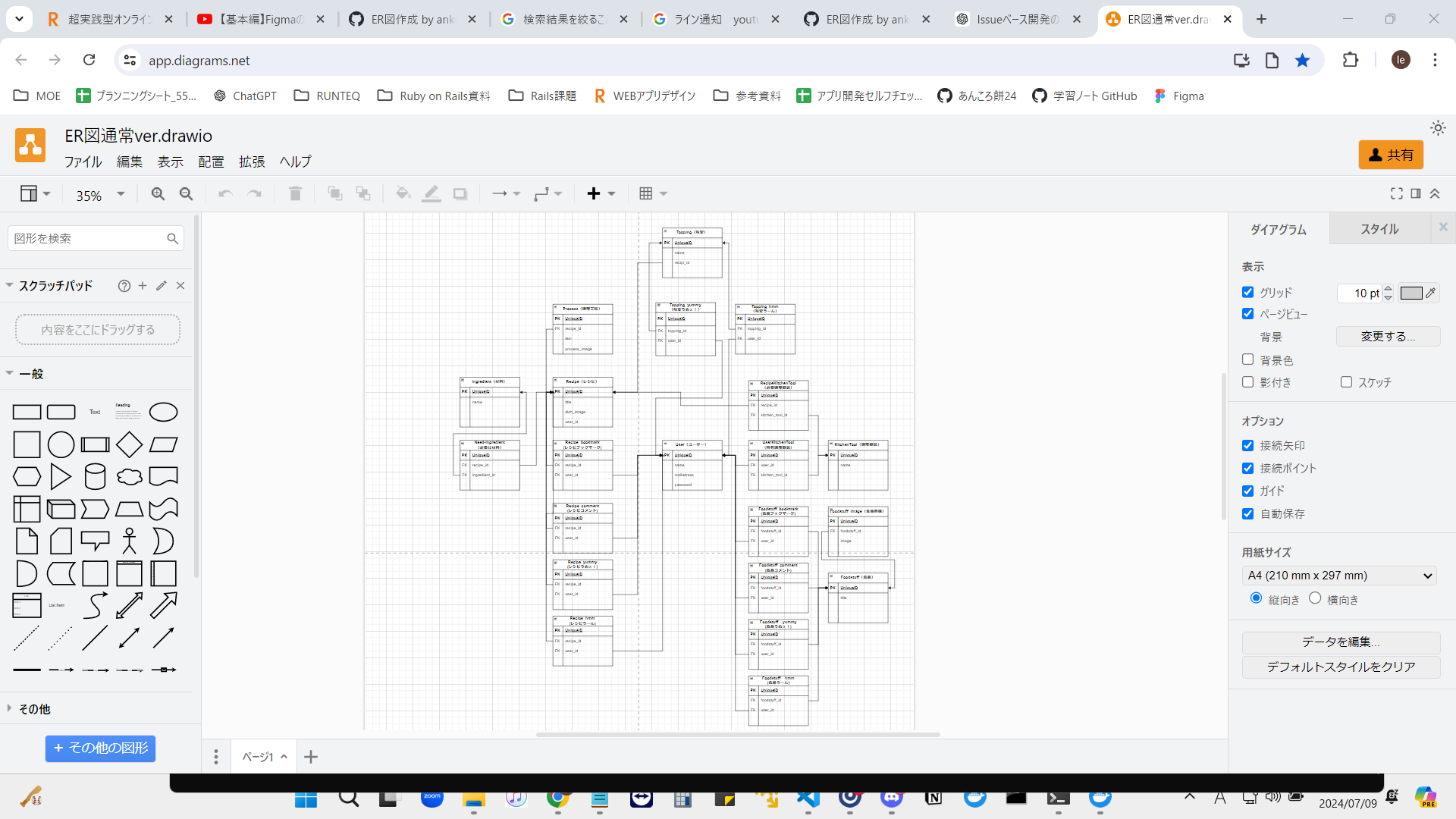
Task: Click the redo arrow icon
Action: [x=254, y=194]
